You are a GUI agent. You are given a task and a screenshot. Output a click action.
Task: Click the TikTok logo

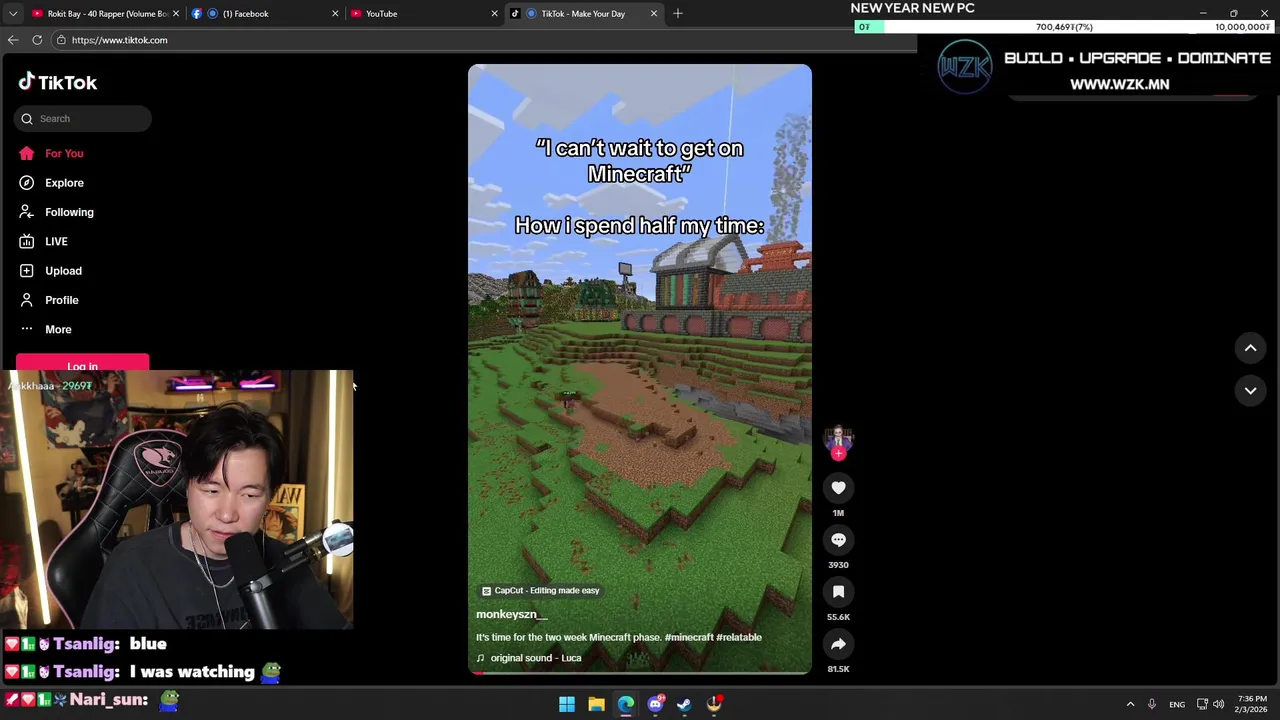pyautogui.click(x=58, y=83)
